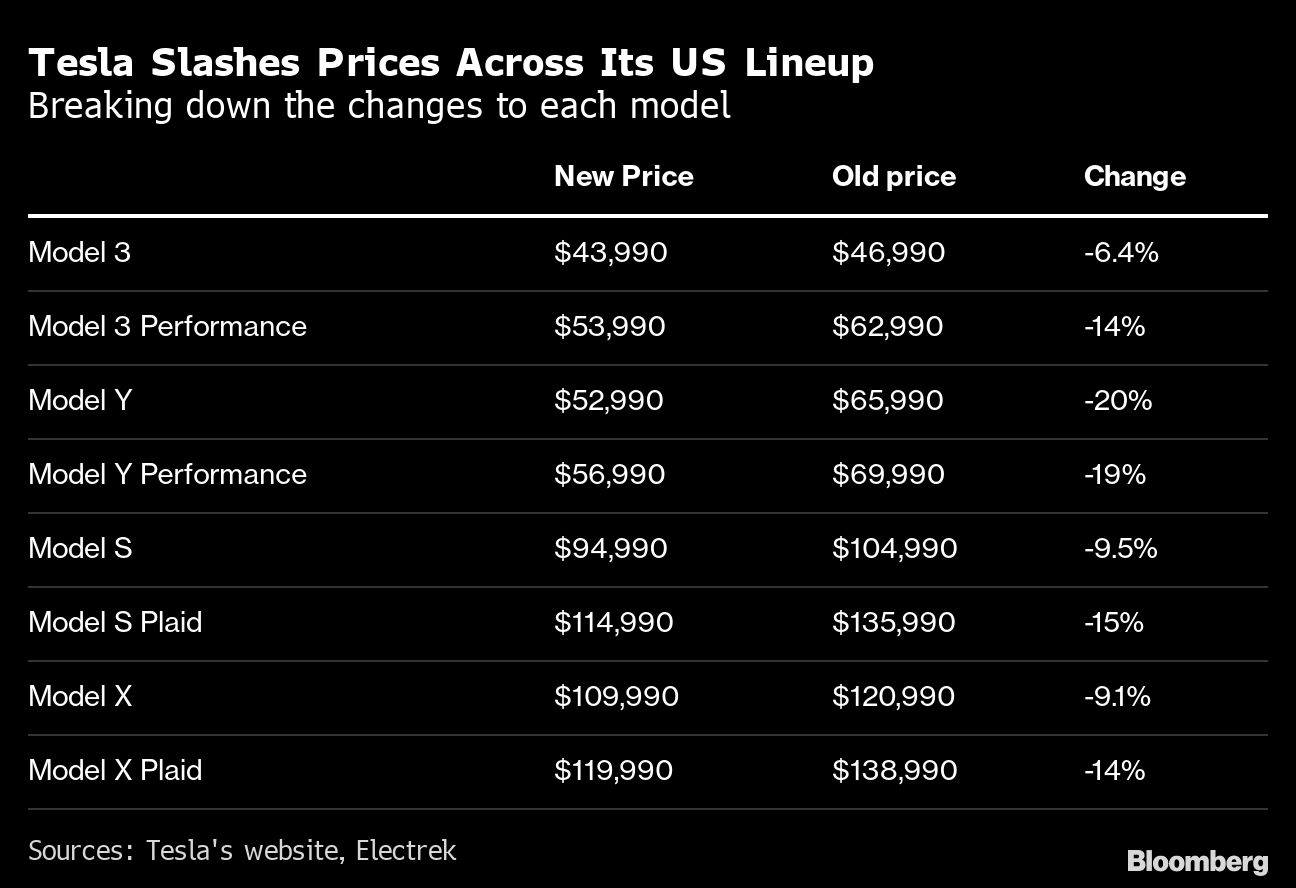
Task: Click the $43,990 new price cell
Action: (x=610, y=252)
